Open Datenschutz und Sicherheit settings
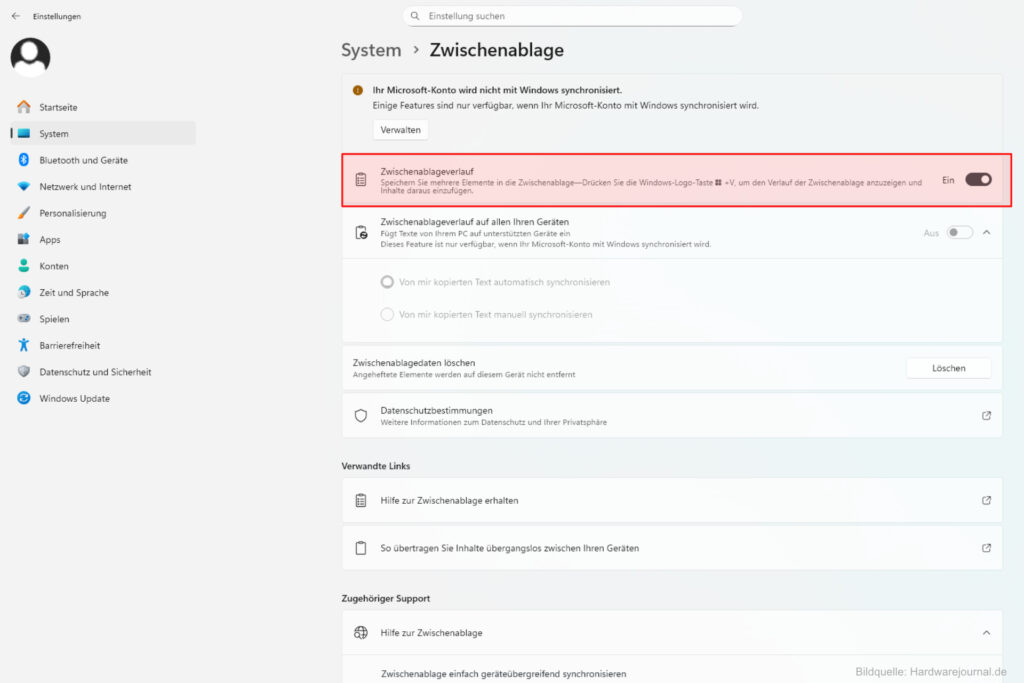 point(102,371)
